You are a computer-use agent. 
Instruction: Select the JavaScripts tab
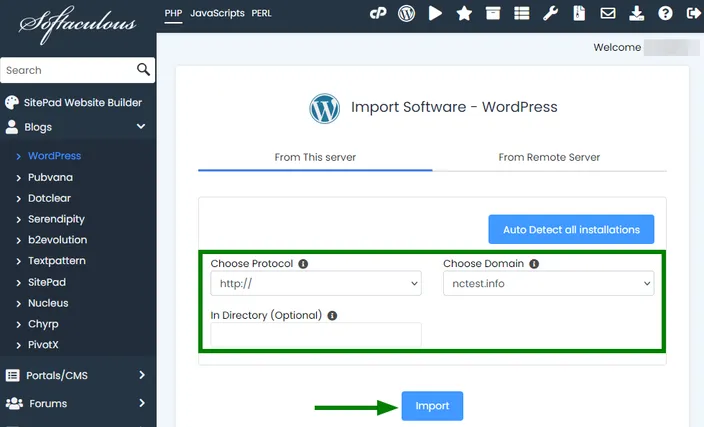[x=217, y=13]
